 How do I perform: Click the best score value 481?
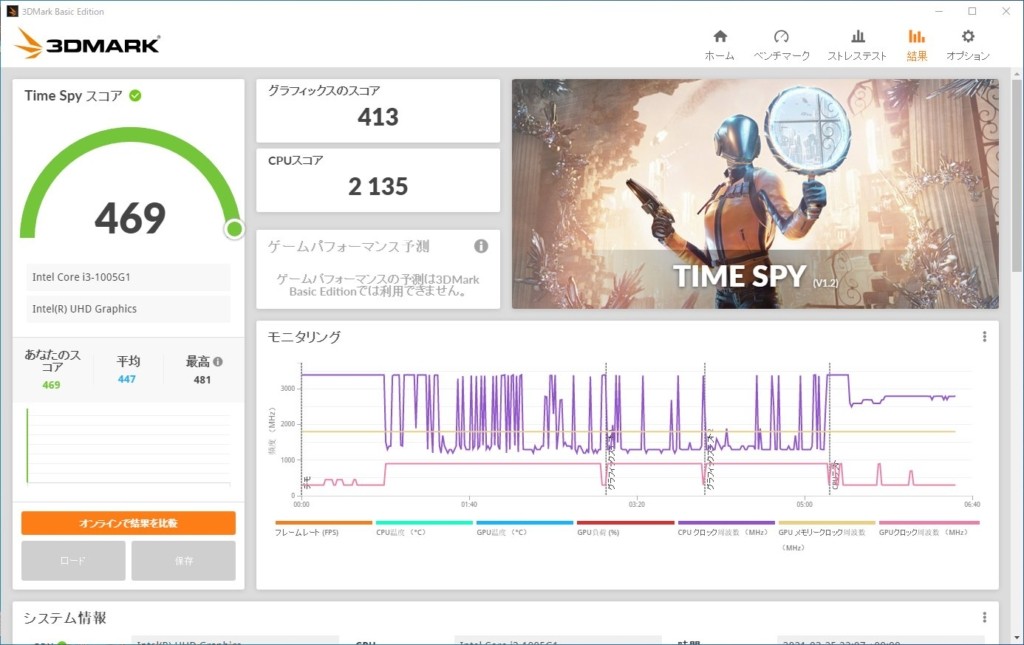pyautogui.click(x=202, y=379)
